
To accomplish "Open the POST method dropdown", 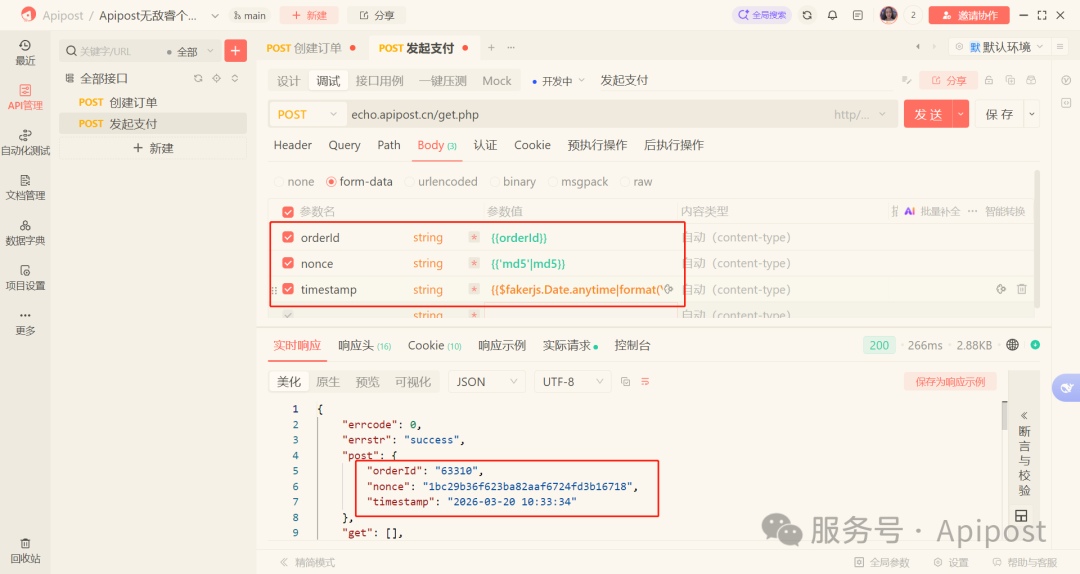I will click(307, 114).
